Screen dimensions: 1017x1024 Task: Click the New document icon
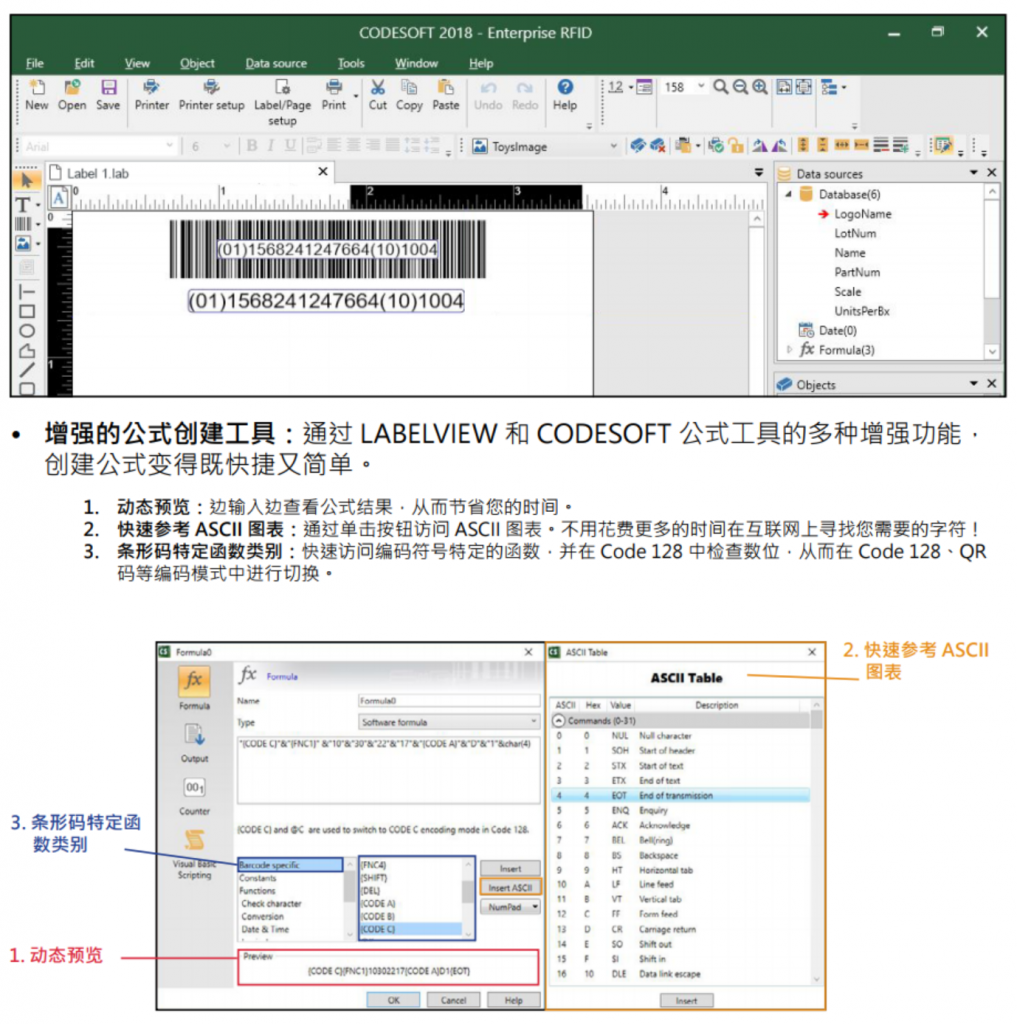[x=36, y=89]
